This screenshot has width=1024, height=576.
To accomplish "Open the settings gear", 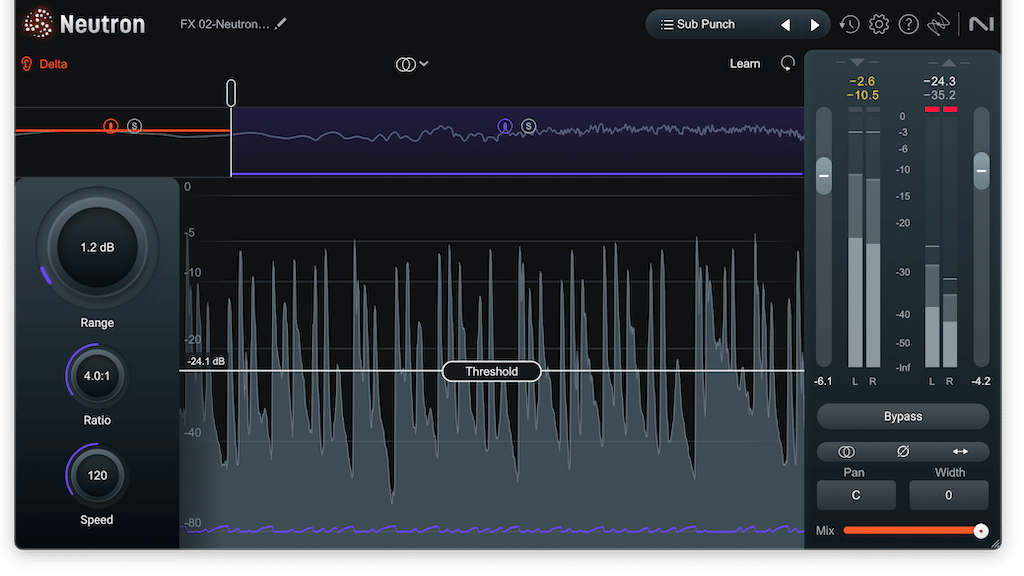I will click(878, 24).
